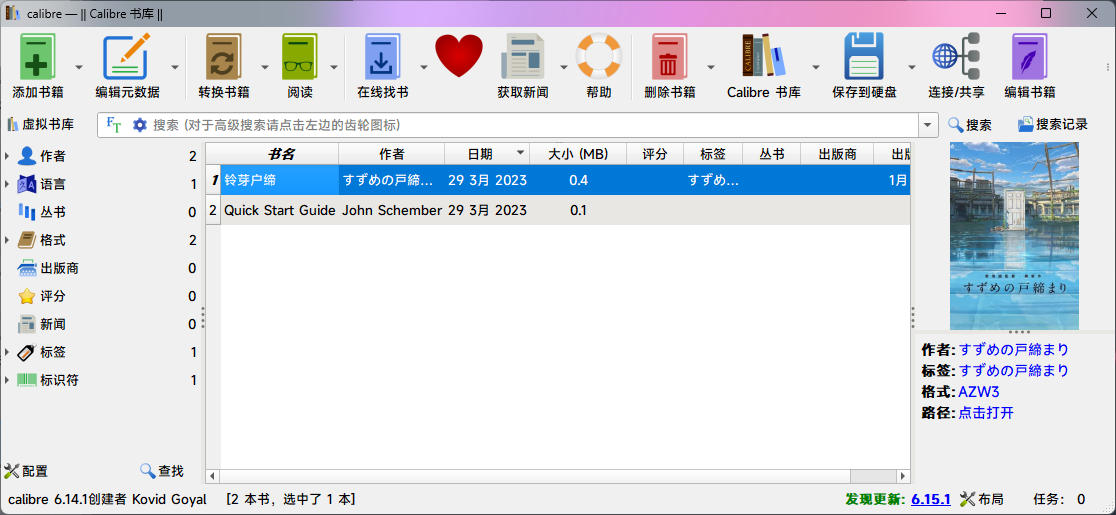1116x515 pixels.
Task: Open dropdown arrow next to 保存到硬盘
Action: pos(912,68)
